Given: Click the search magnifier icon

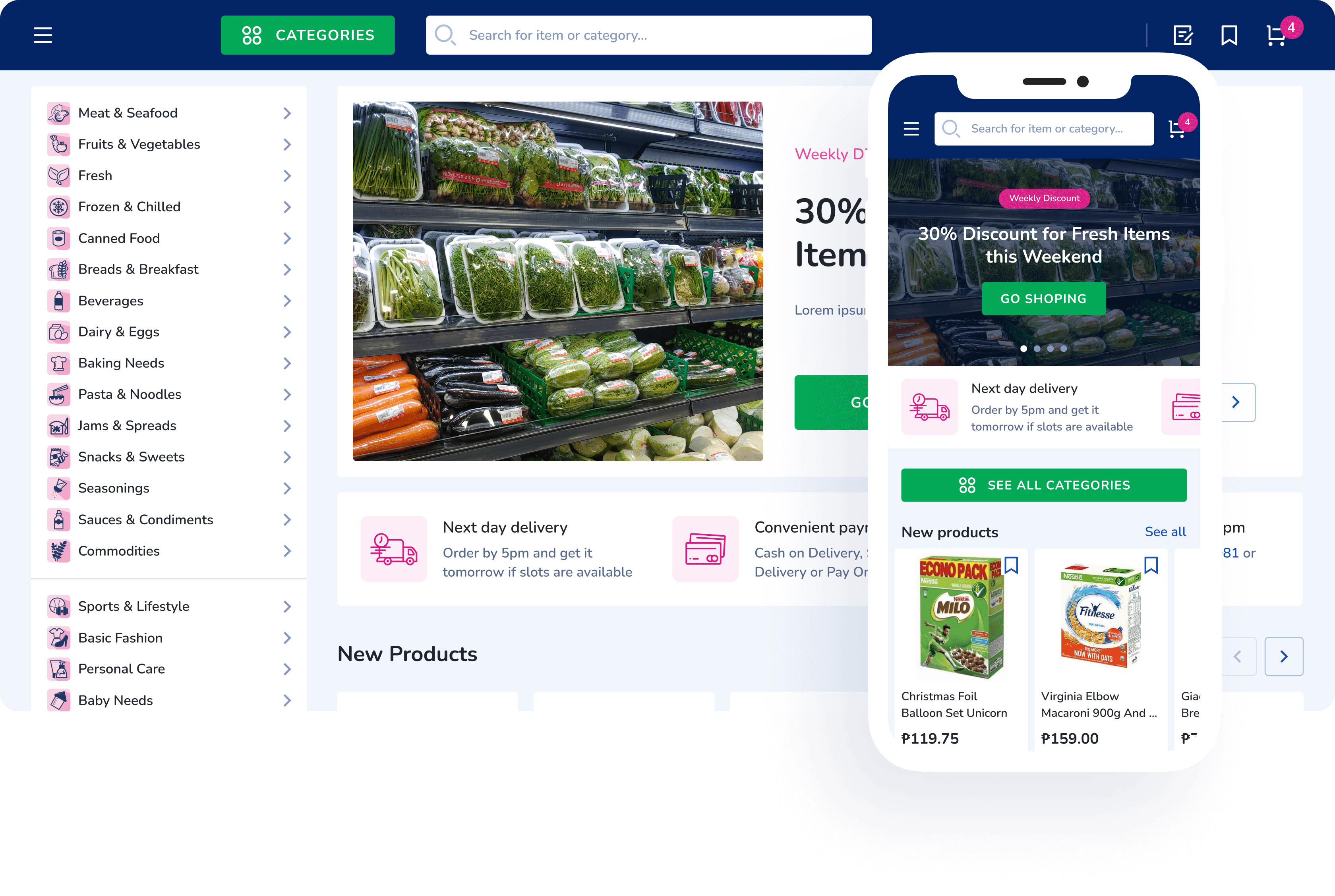Looking at the screenshot, I should point(447,35).
